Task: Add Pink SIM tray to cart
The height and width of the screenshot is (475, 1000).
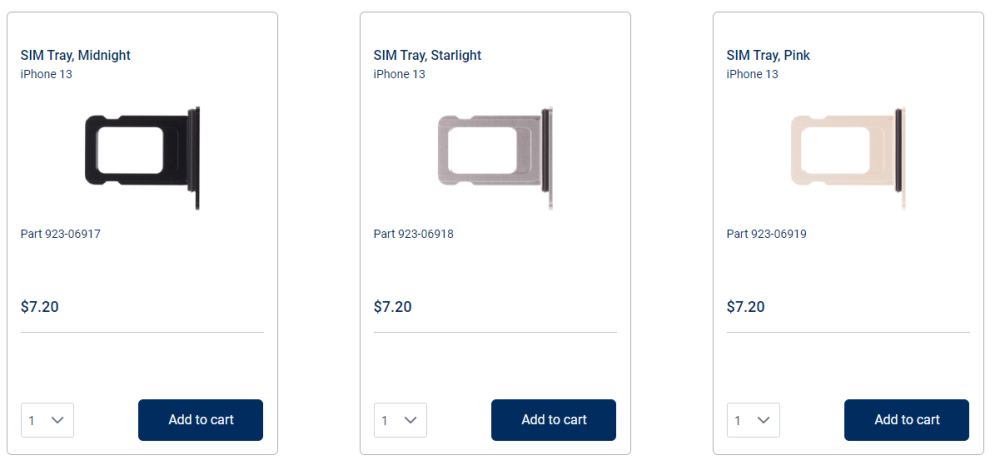Action: [x=907, y=420]
